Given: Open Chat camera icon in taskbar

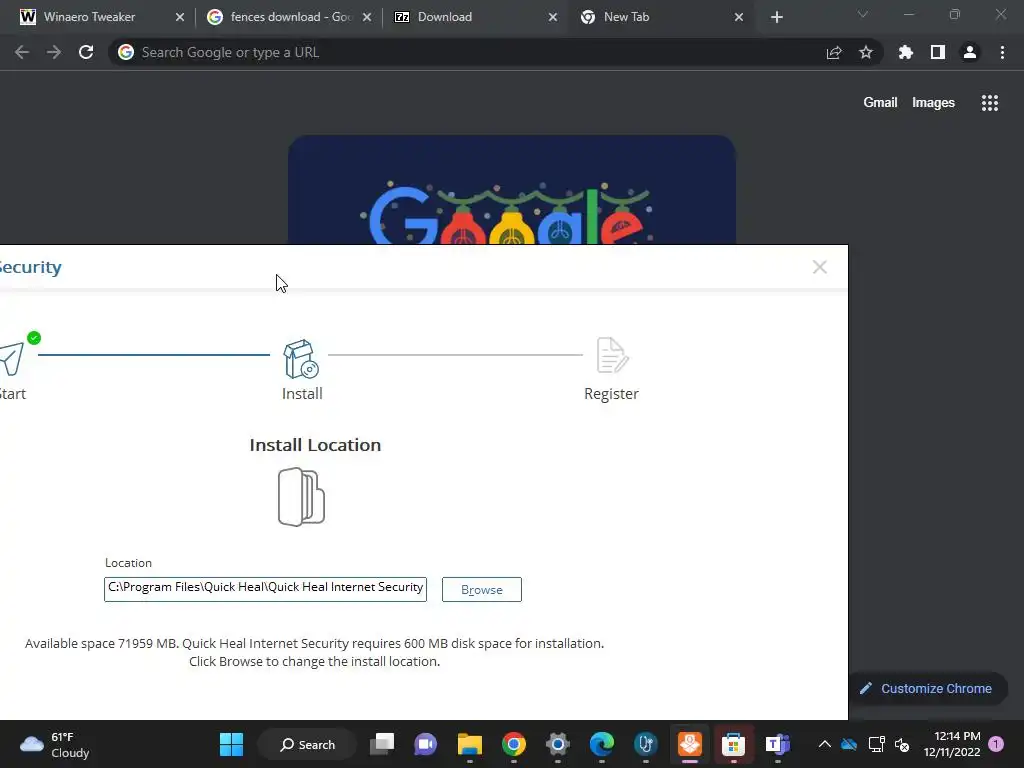Looking at the screenshot, I should [426, 744].
